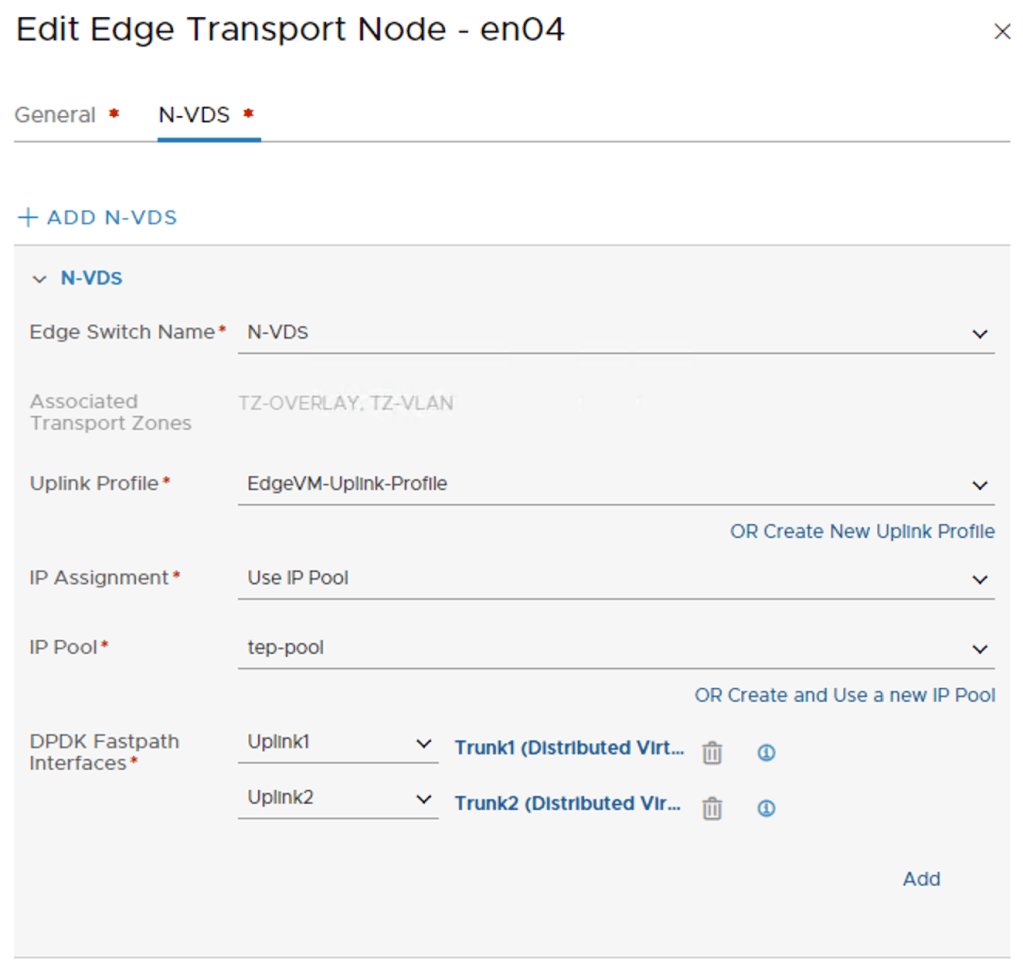
Task: Close the Edit Edge Transport Node dialog
Action: [x=1002, y=31]
